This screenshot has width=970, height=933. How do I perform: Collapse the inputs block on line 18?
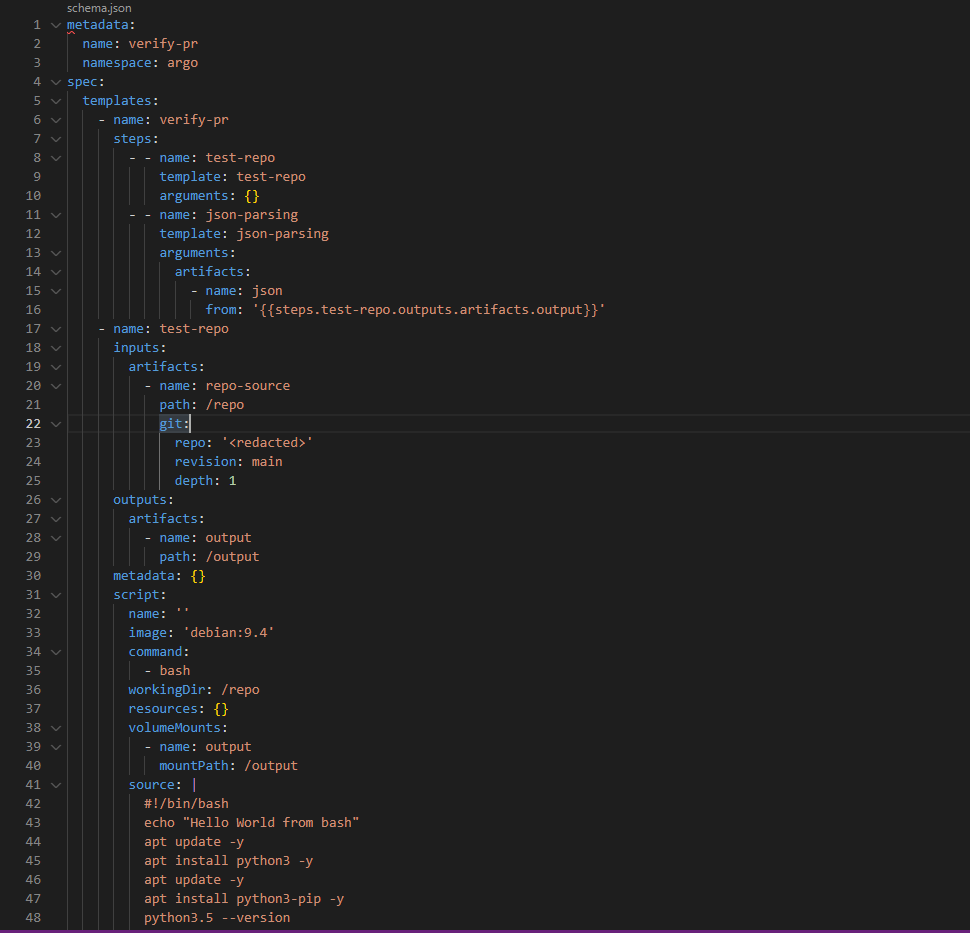pos(56,348)
